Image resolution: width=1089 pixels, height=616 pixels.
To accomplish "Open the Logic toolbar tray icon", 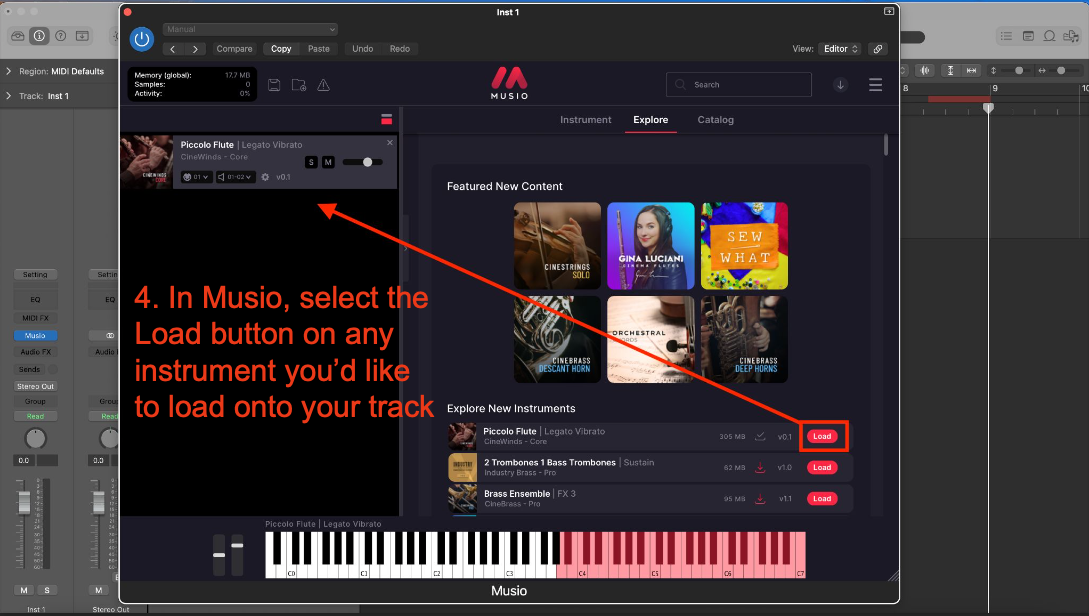I will pos(83,35).
